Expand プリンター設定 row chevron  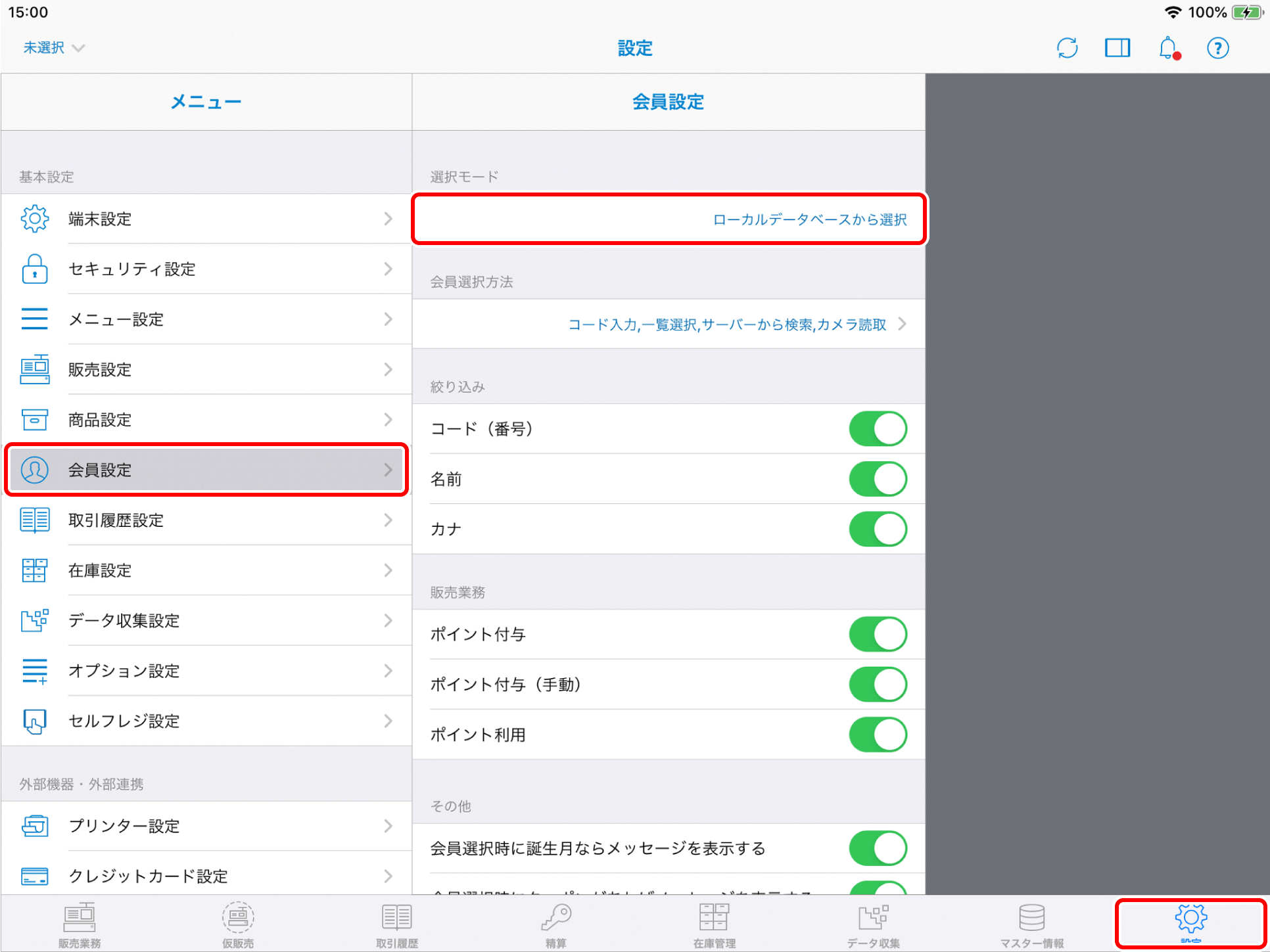[x=388, y=826]
